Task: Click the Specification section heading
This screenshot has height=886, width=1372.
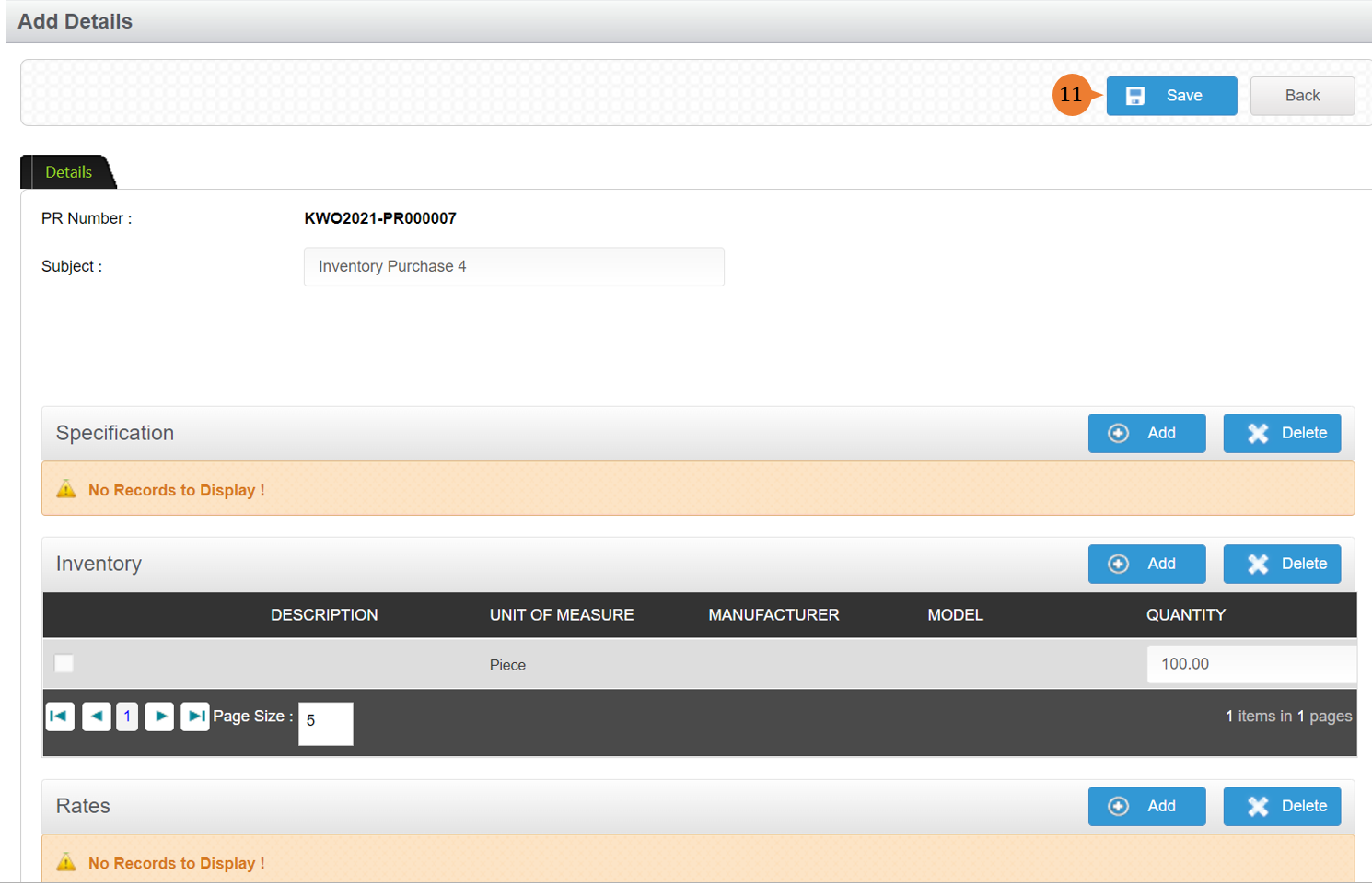Action: 115,433
